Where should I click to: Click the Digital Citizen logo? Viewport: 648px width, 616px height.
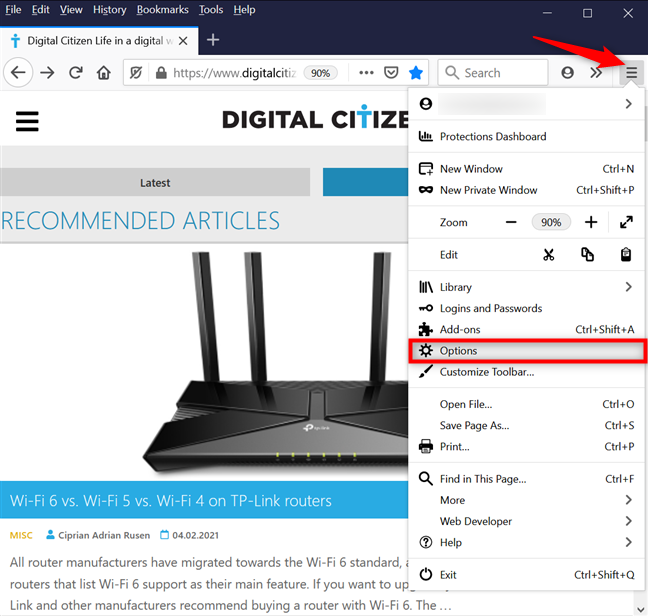click(315, 119)
